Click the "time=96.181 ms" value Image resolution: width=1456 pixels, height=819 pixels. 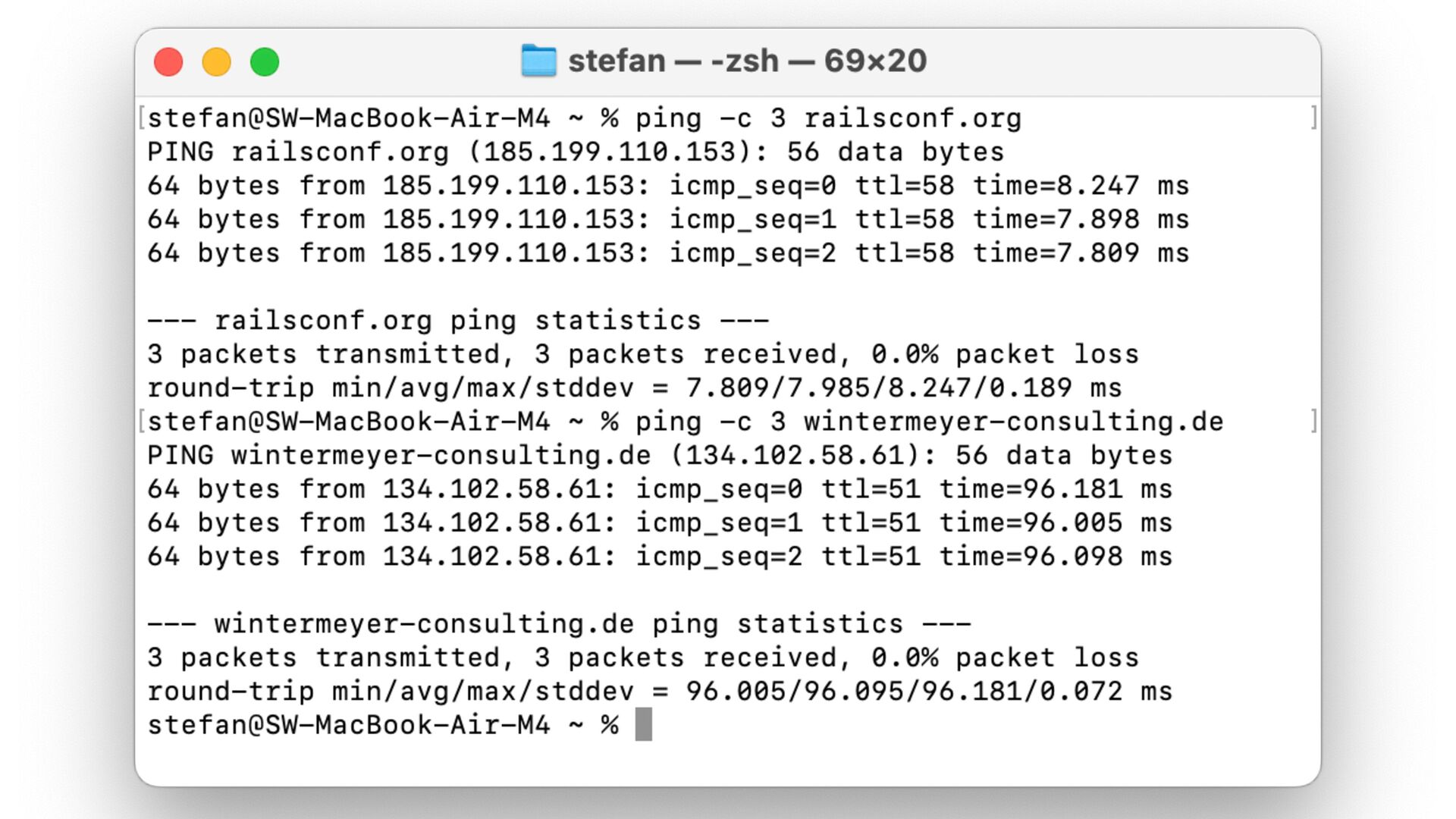click(1056, 489)
